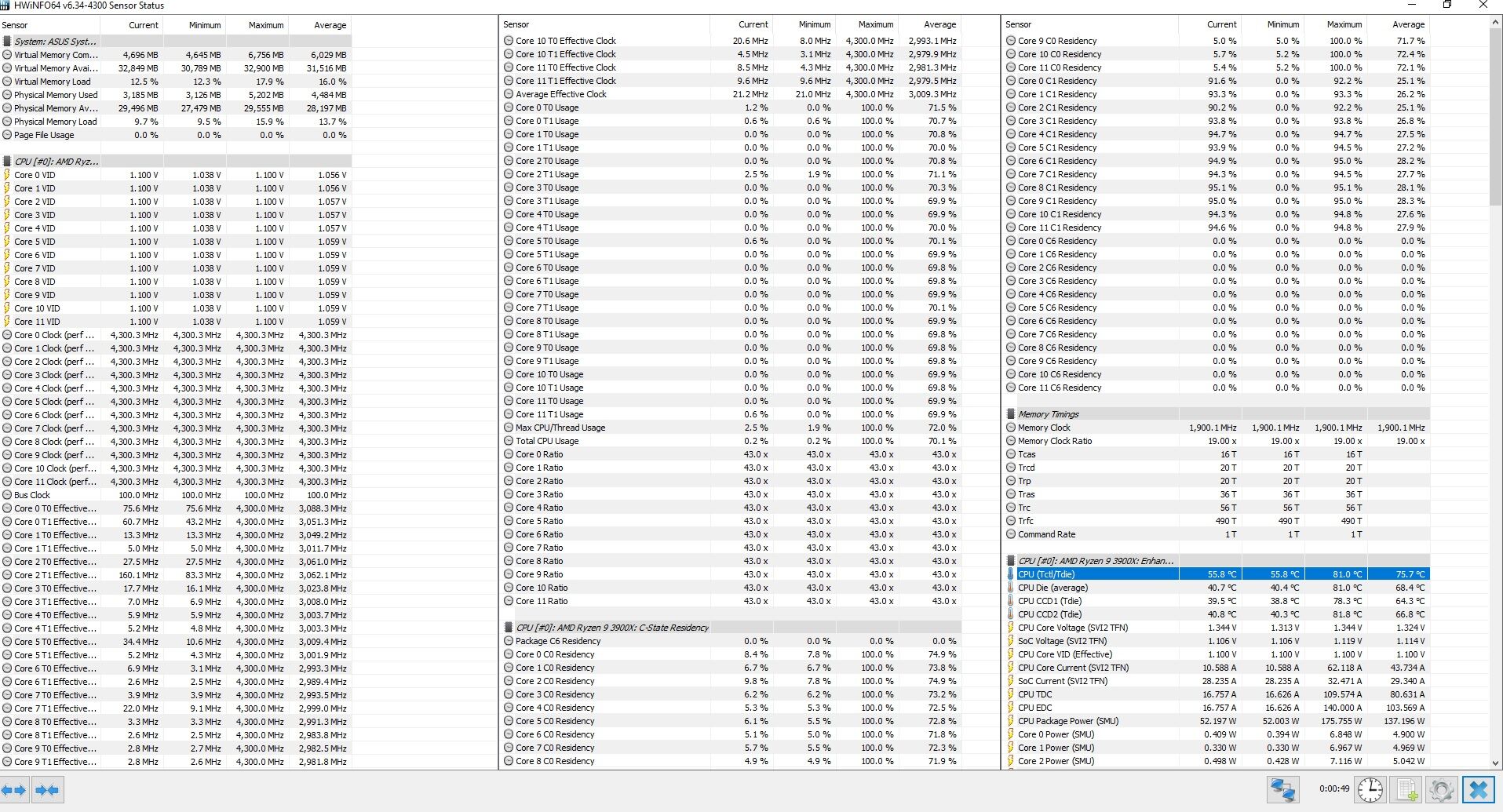Close sensor status with the blue X button
This screenshot has width=1503, height=812.
(x=1478, y=790)
